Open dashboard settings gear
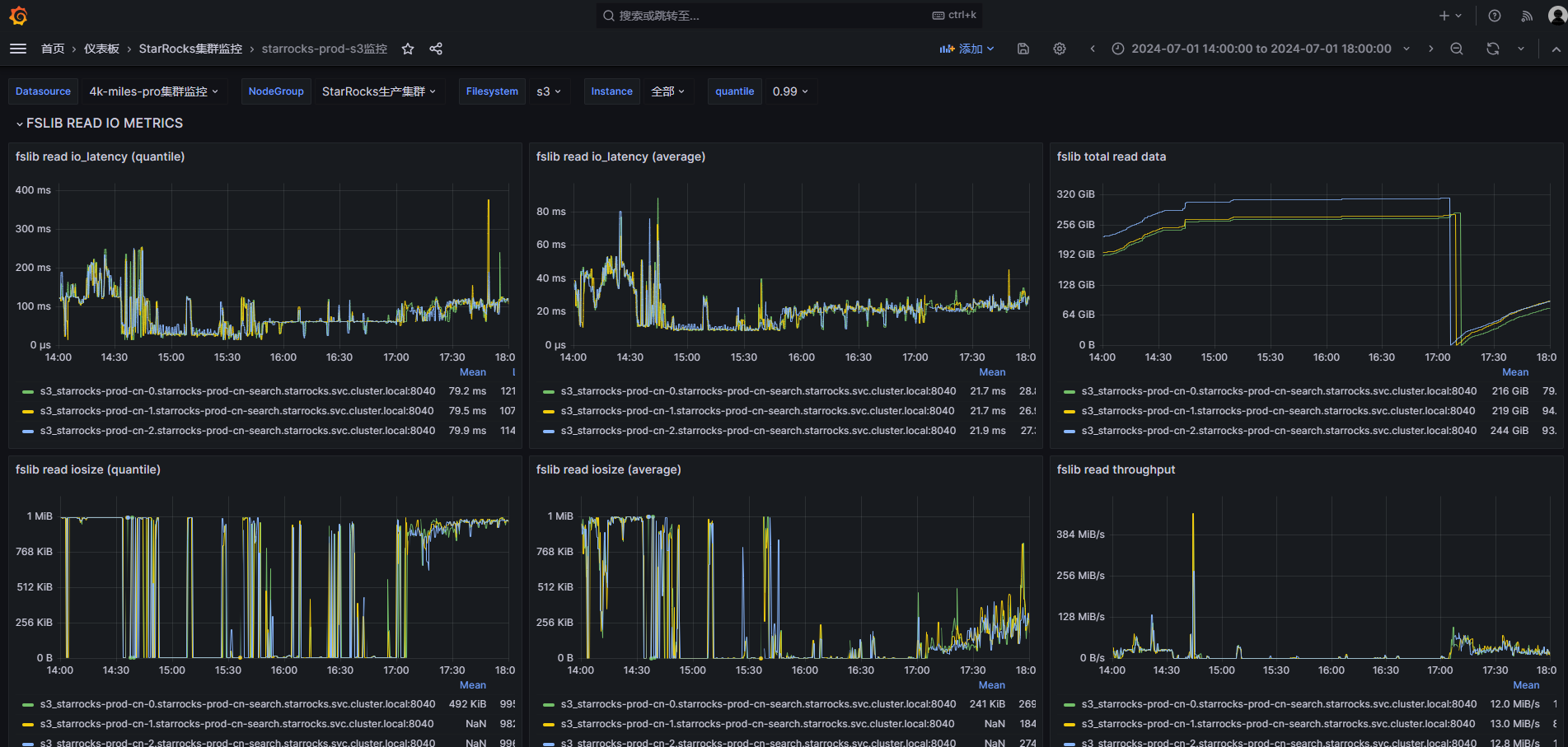The height and width of the screenshot is (747, 1568). point(1060,49)
